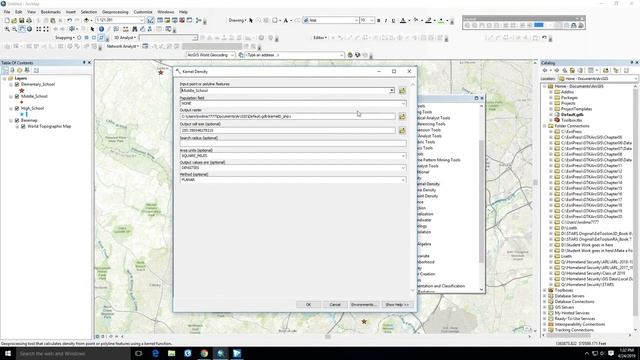Image resolution: width=640 pixels, height=360 pixels.
Task: Click the Search radius input field
Action: [293, 144]
